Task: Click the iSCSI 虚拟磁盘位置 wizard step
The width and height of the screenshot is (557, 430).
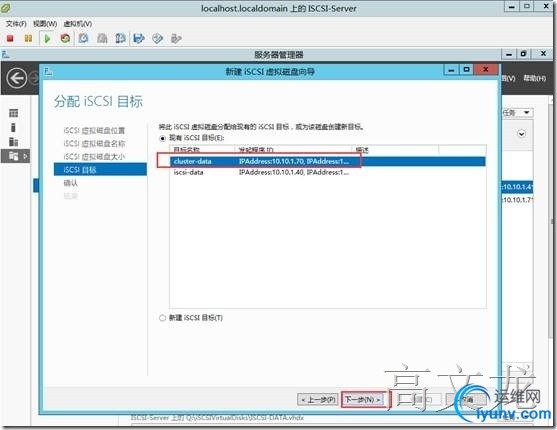Action: [x=94, y=130]
